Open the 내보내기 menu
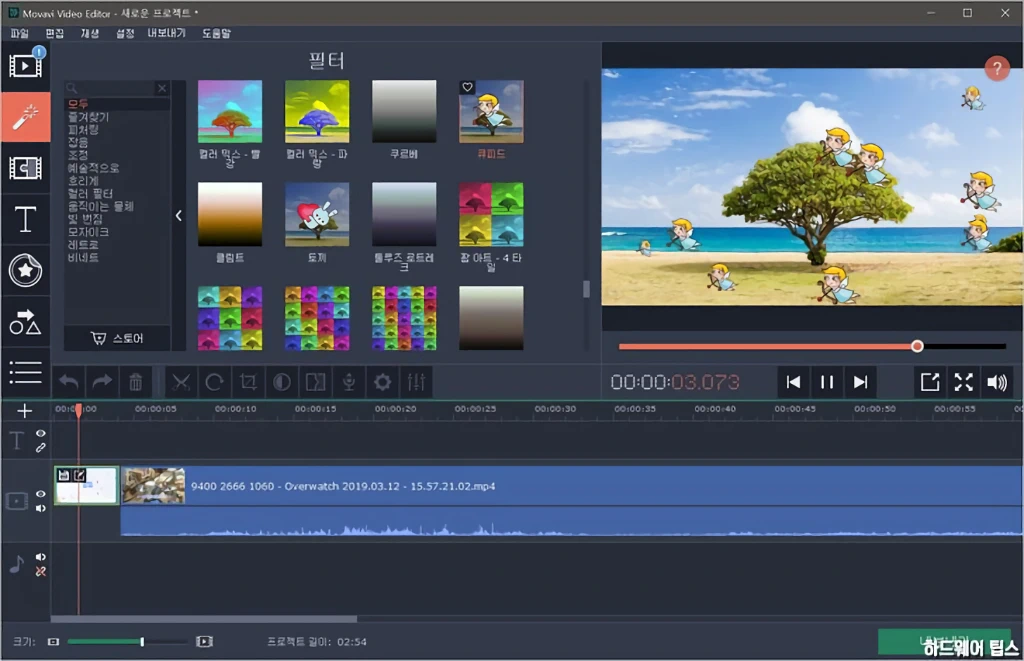Screen dimensions: 1024x661 pyautogui.click(x=167, y=33)
